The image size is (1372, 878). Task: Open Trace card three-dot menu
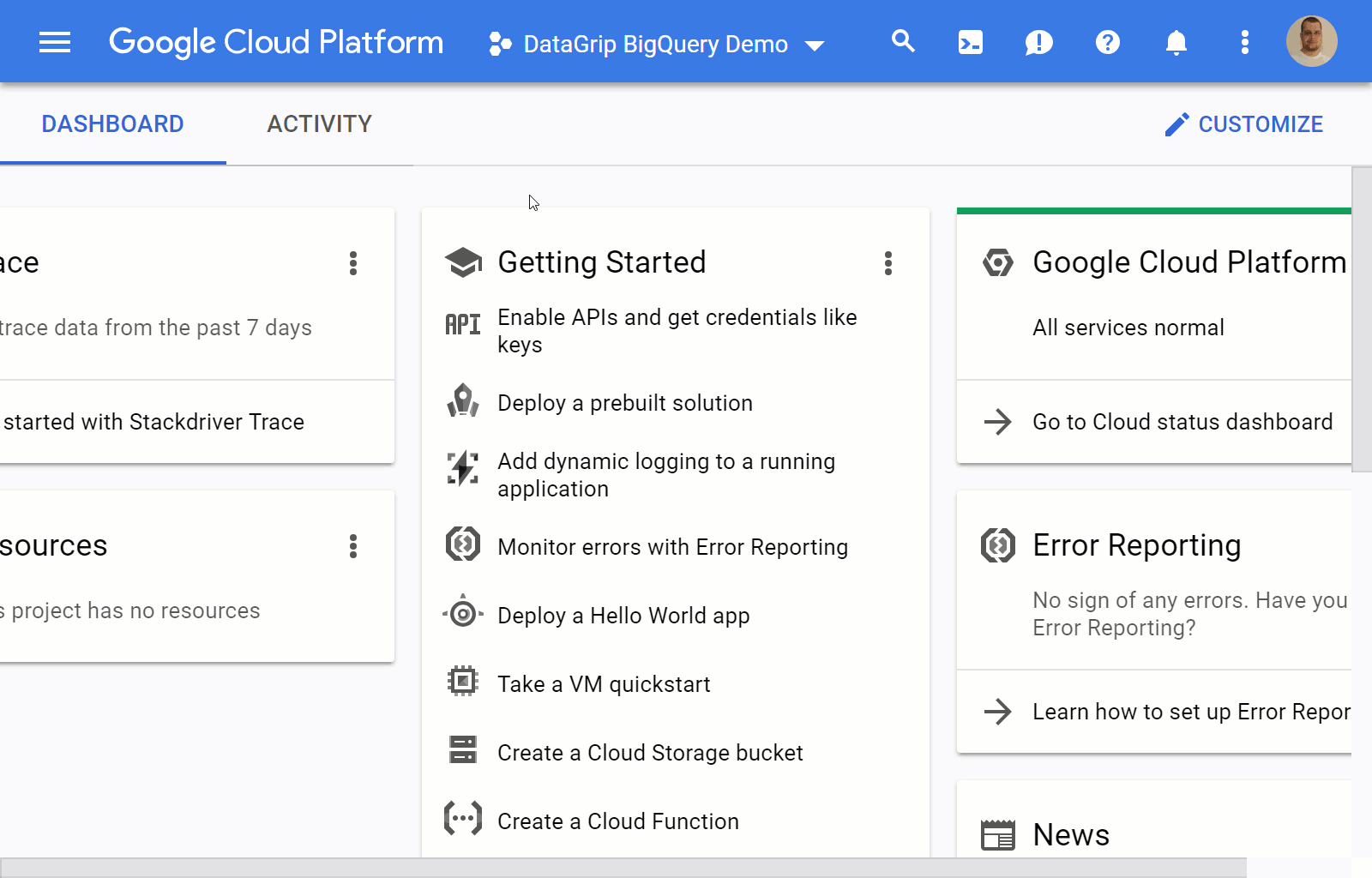click(x=352, y=263)
